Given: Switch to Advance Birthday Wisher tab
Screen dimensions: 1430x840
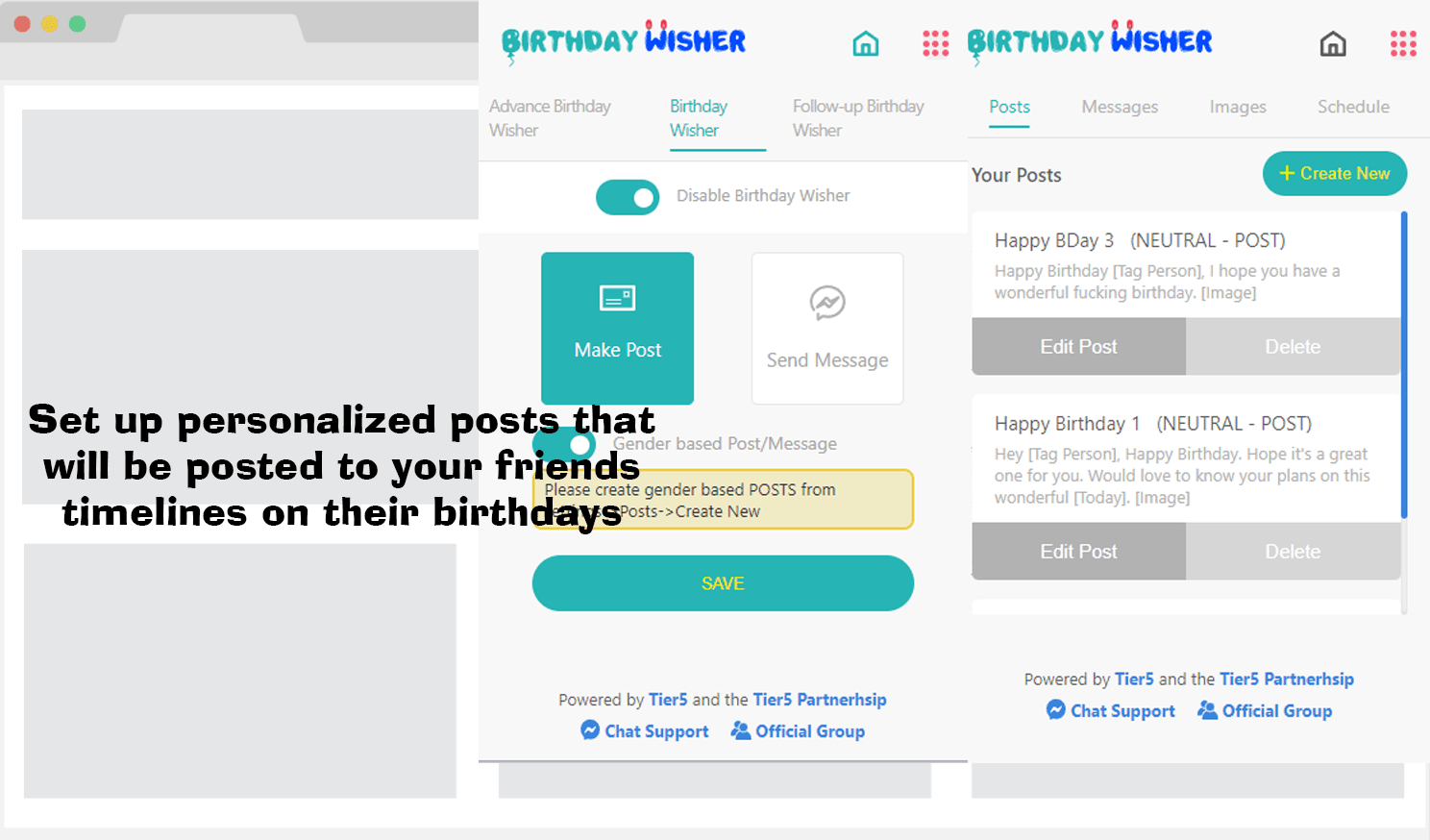Looking at the screenshot, I should click(550, 118).
